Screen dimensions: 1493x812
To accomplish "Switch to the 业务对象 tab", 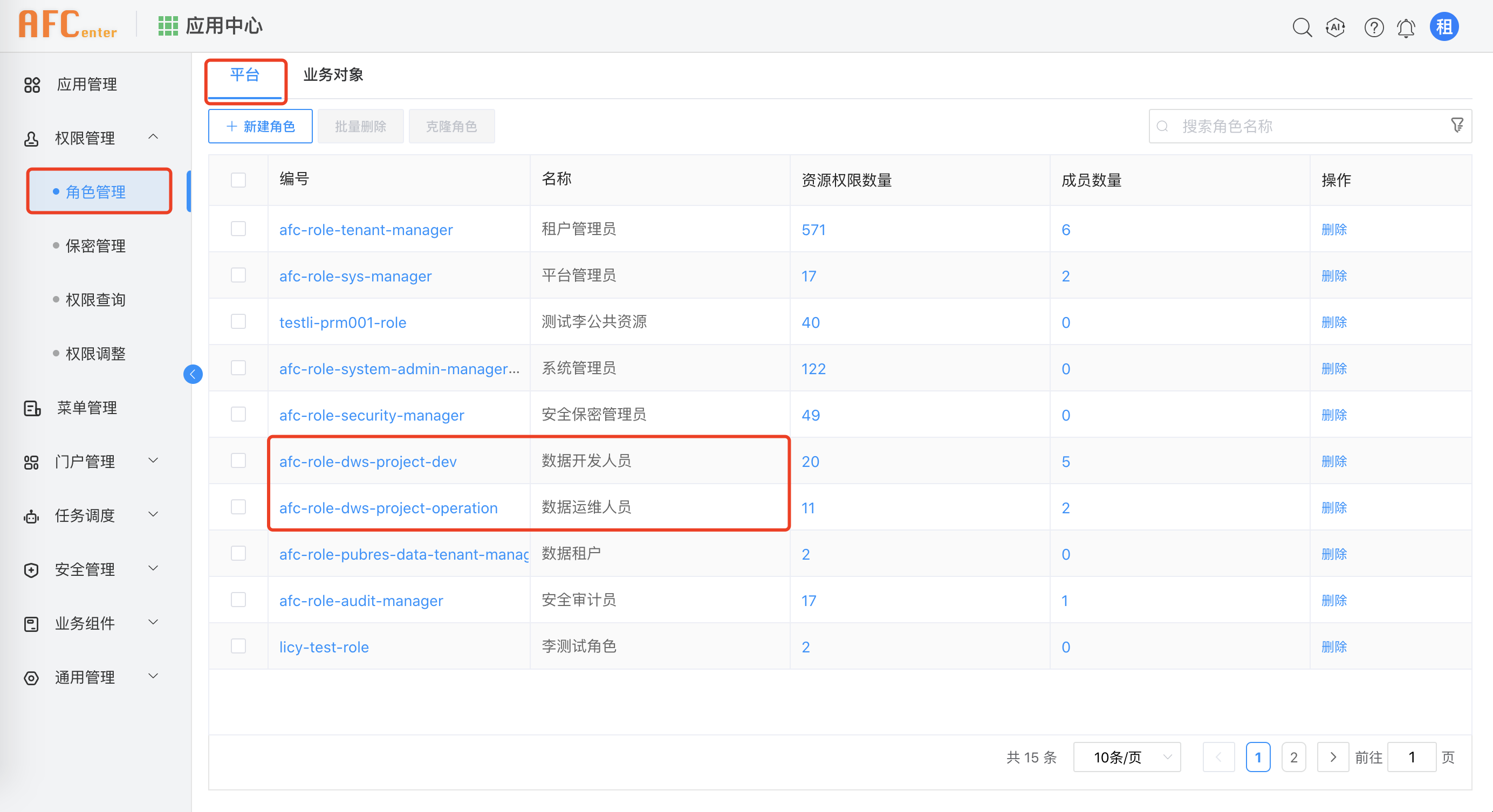I will click(333, 75).
